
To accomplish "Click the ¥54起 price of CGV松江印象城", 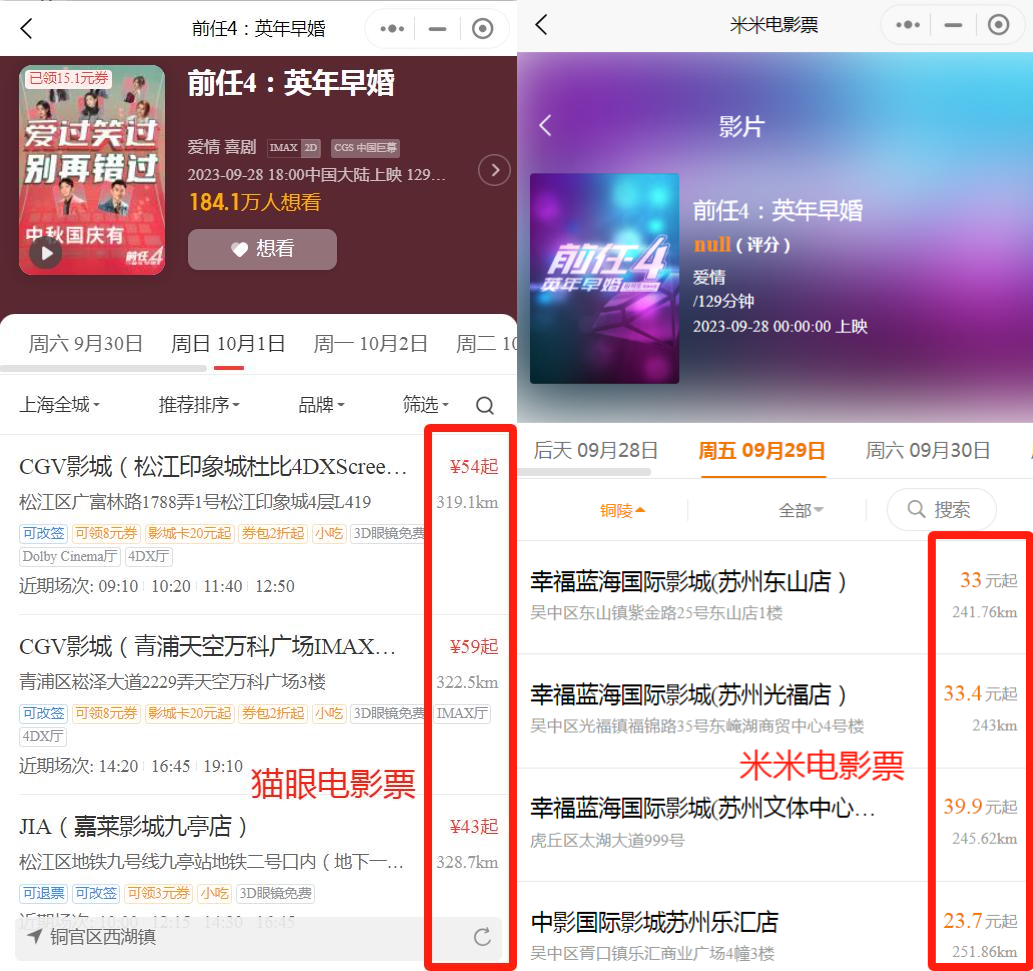I will click(474, 466).
